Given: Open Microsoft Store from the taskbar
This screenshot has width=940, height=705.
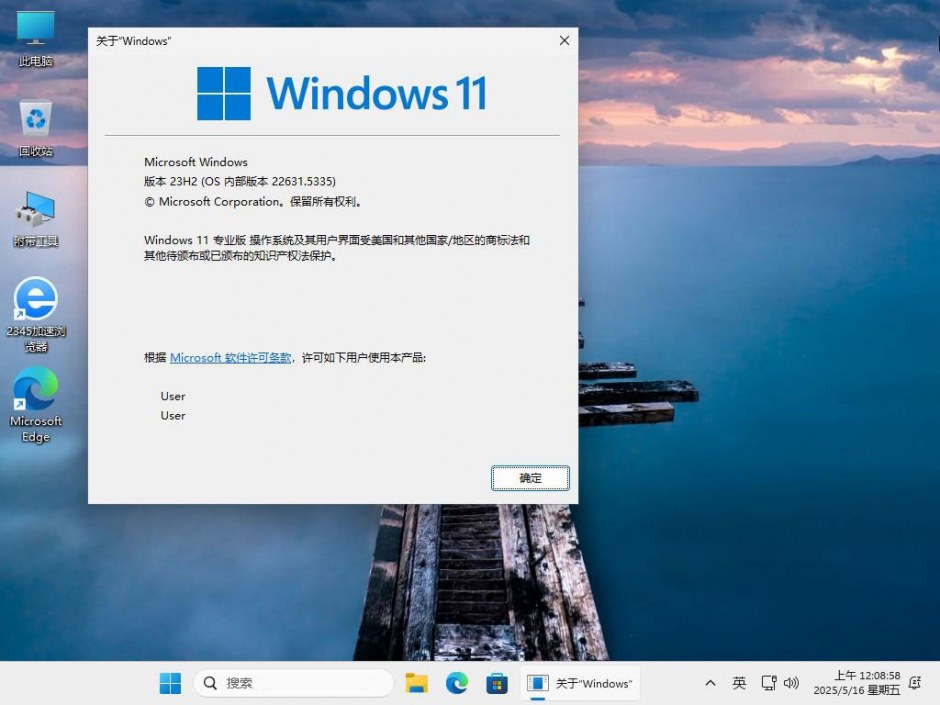Looking at the screenshot, I should [497, 683].
